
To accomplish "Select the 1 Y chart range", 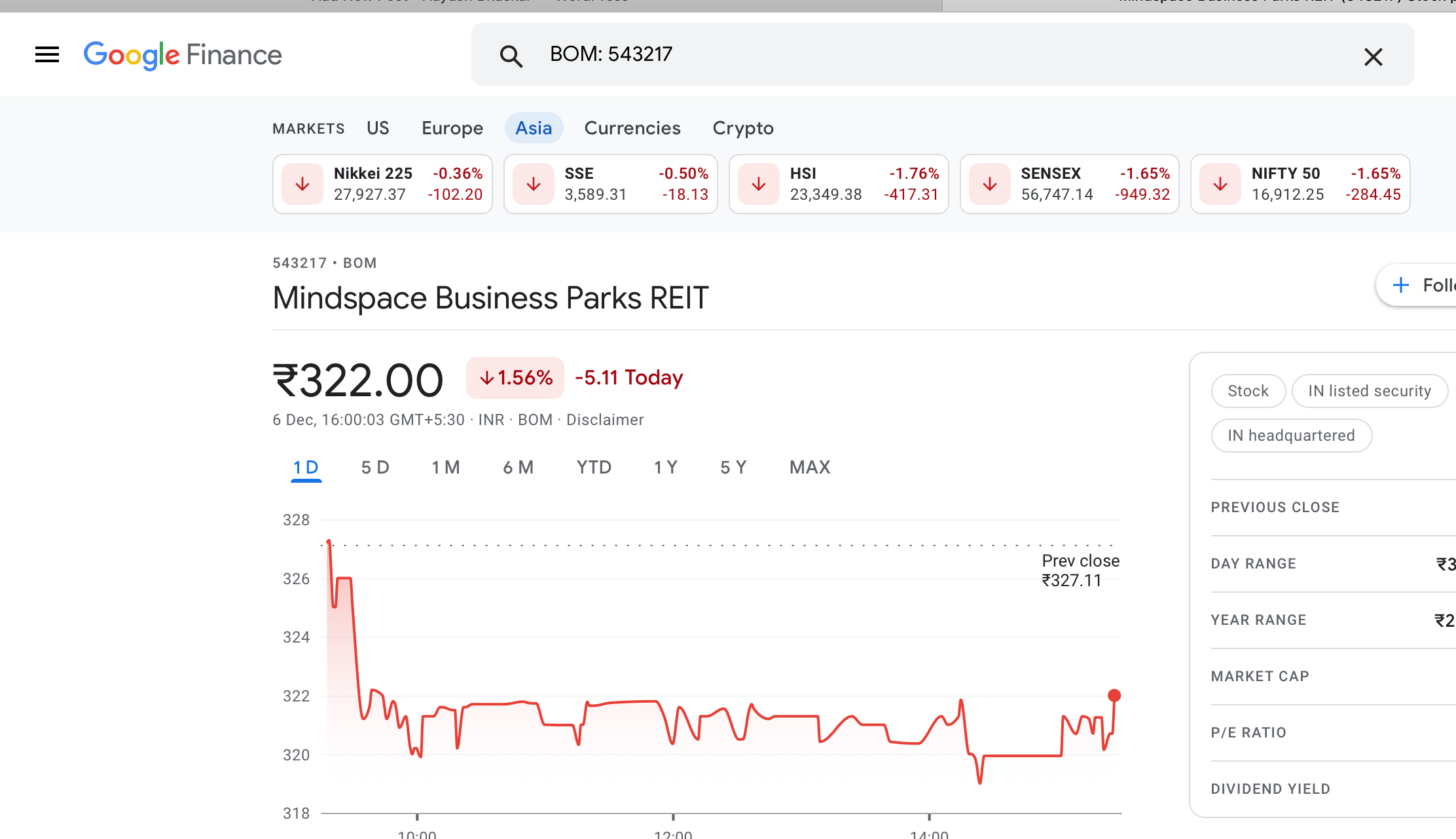I will coord(666,468).
